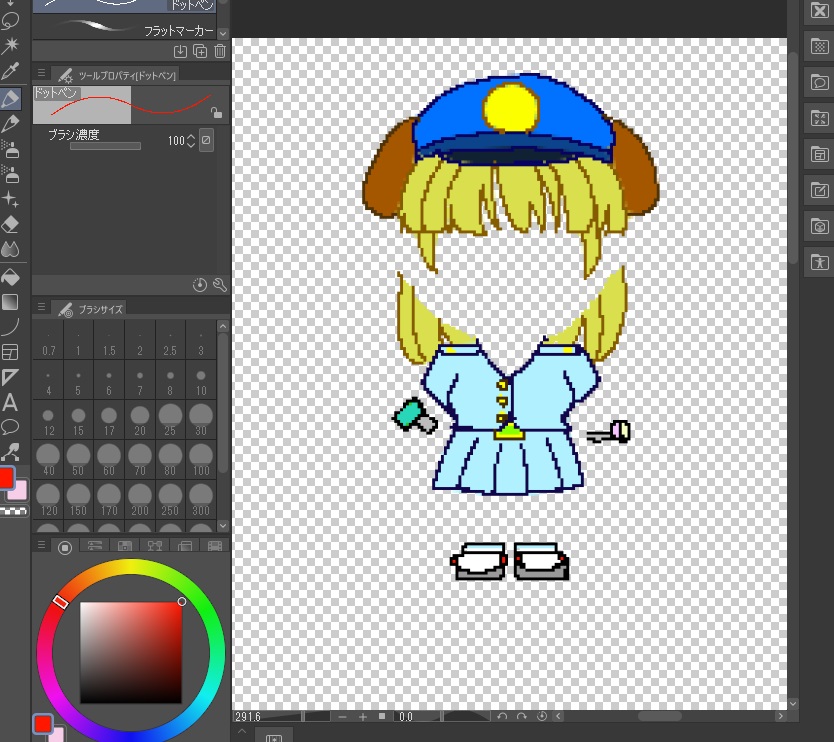
Task: Switch to the color wheel tab
Action: tap(65, 547)
